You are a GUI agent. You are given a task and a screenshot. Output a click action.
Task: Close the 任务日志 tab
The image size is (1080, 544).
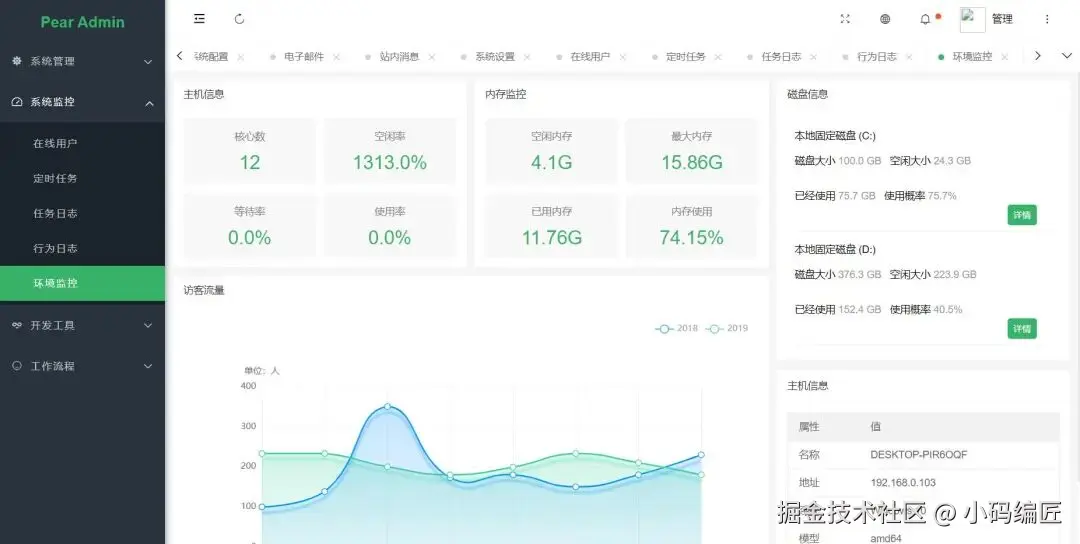[813, 57]
